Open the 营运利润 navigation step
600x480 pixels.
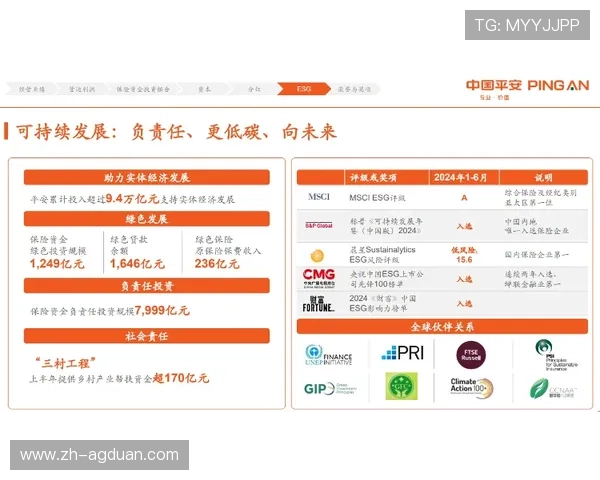[x=82, y=89]
